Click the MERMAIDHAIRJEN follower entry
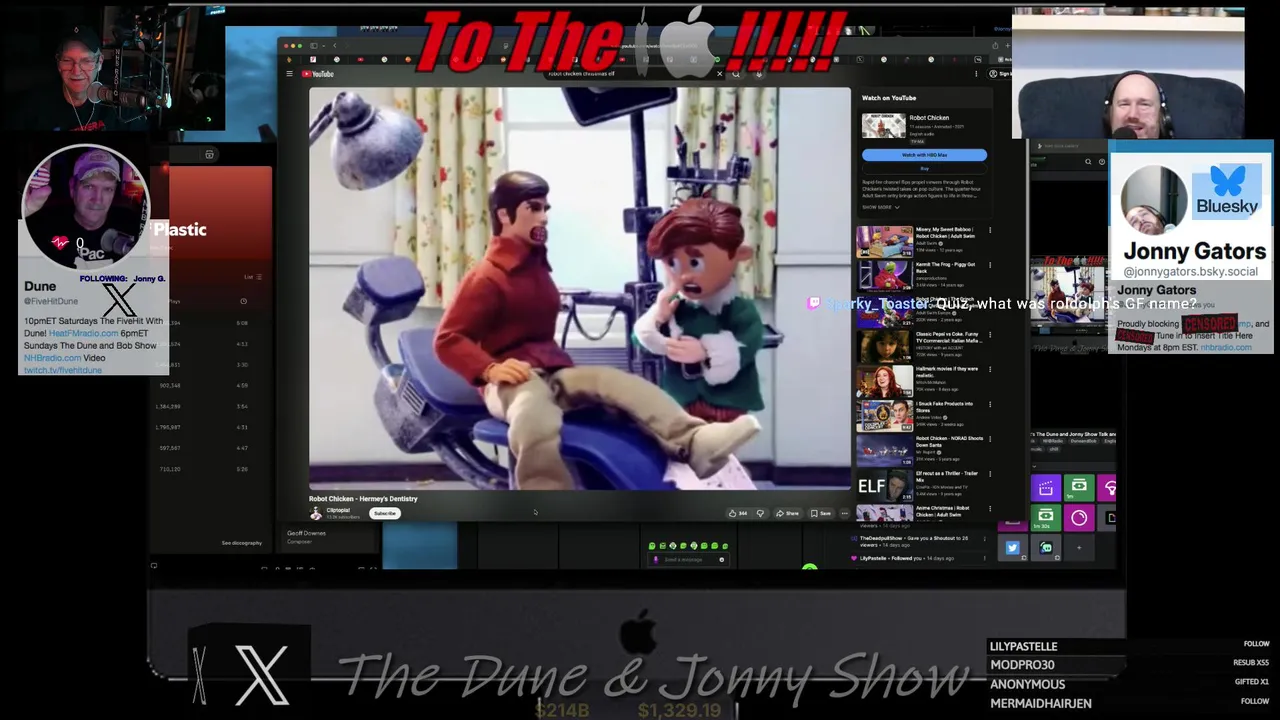The height and width of the screenshot is (720, 1280). (x=1041, y=703)
